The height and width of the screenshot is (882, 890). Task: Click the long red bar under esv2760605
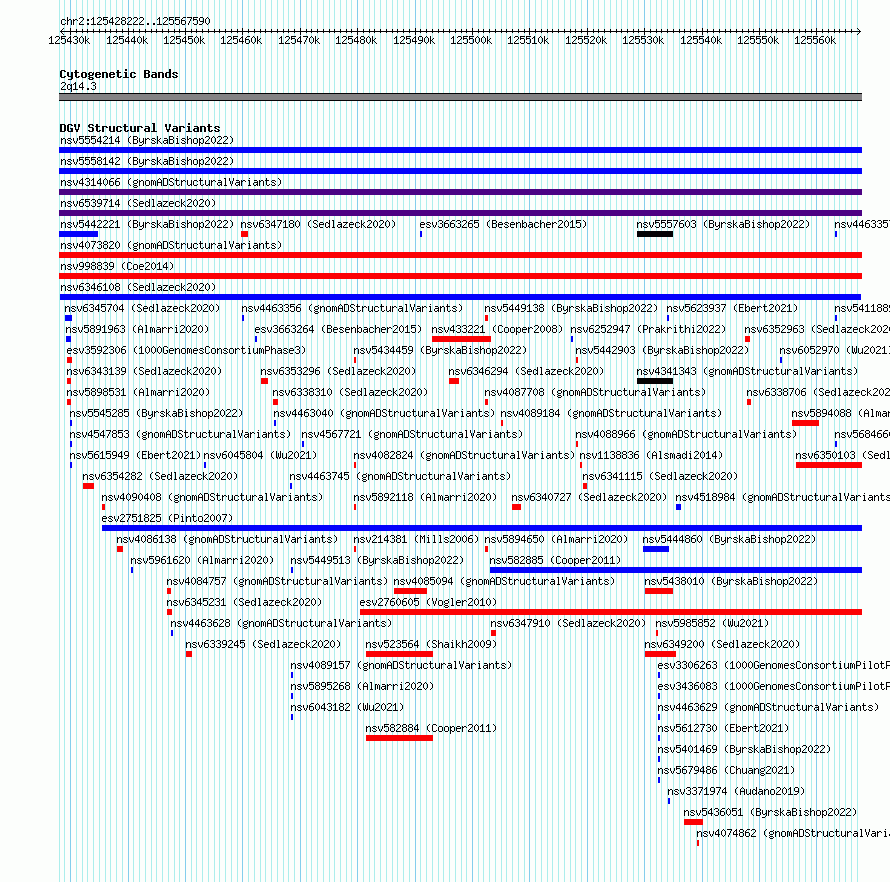point(611,612)
